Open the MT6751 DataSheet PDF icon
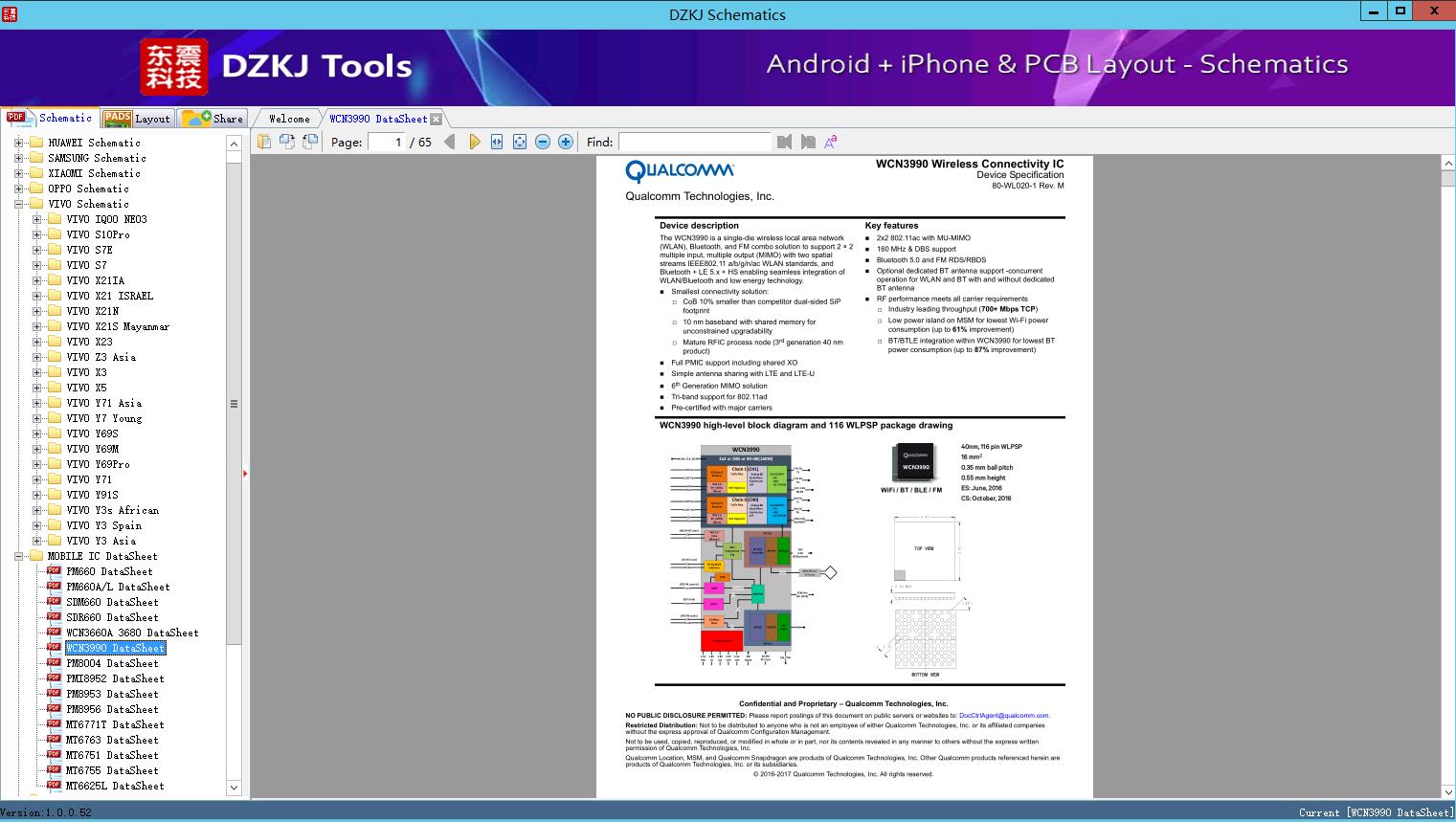 [x=54, y=755]
